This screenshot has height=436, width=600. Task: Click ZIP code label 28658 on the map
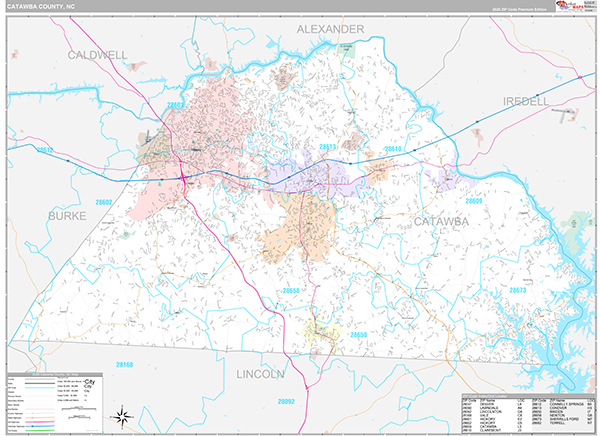point(291,291)
